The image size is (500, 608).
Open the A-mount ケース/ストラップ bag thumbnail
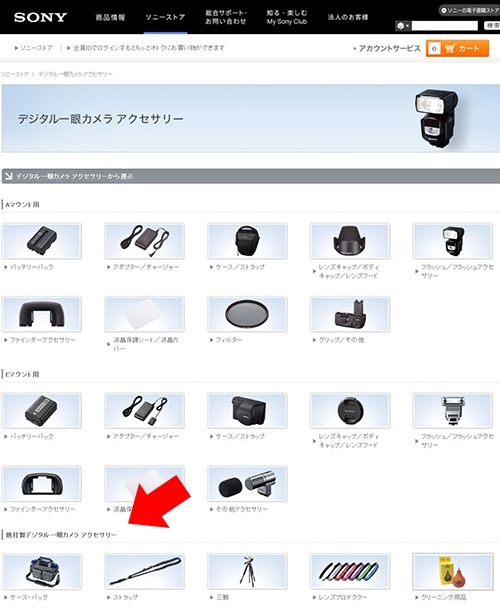(247, 241)
